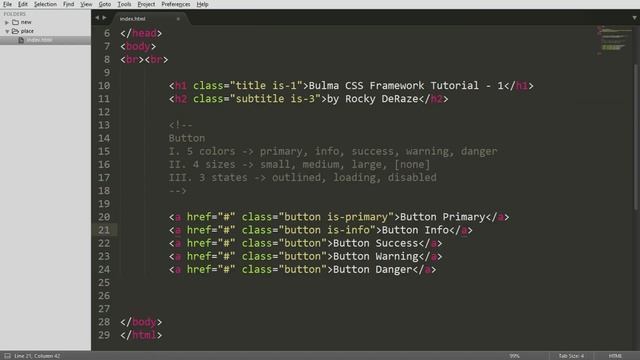Open the Tools menu
The width and height of the screenshot is (640, 360).
click(124, 4)
